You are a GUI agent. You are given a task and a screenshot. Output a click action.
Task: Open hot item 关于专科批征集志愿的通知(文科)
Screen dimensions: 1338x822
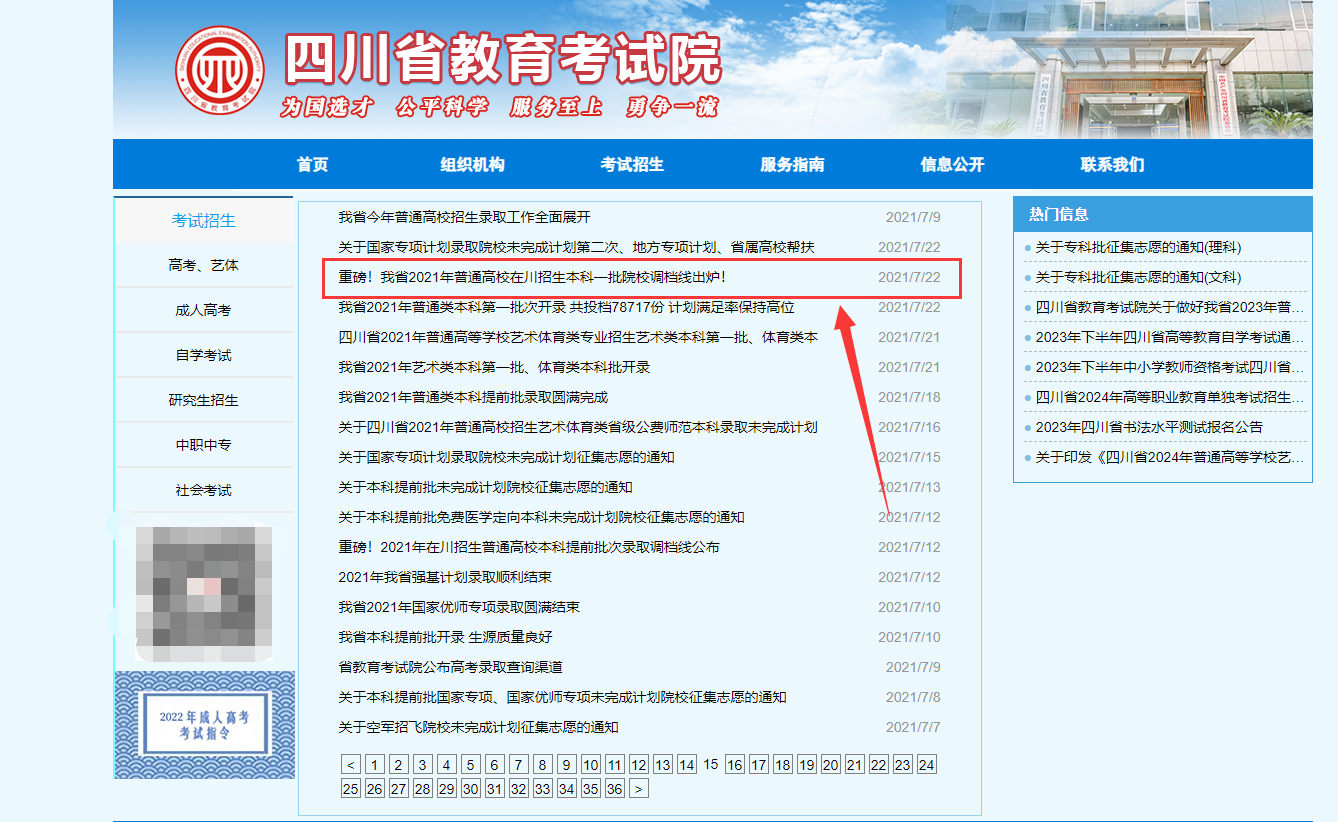coord(1138,277)
